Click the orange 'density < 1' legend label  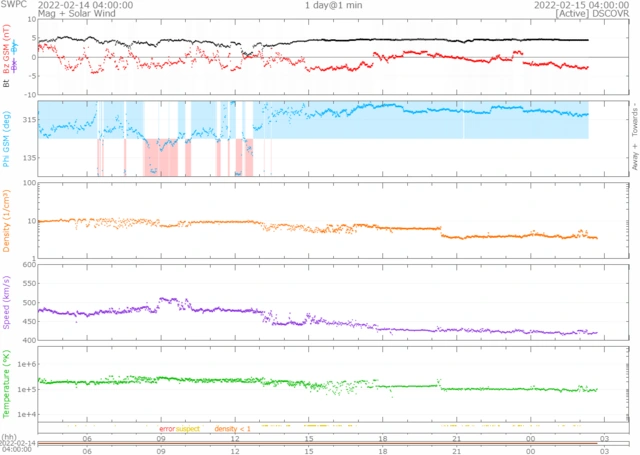pyautogui.click(x=234, y=428)
